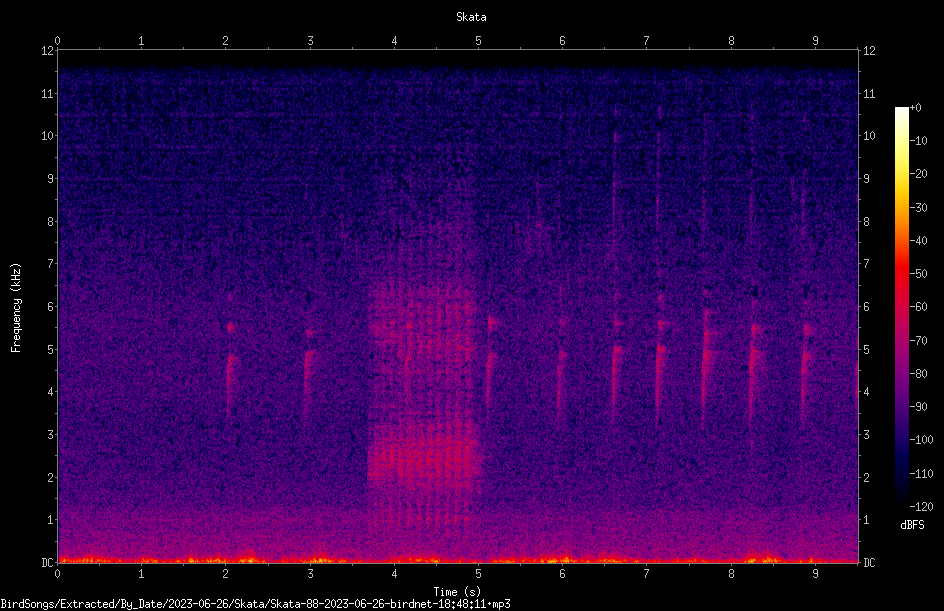Screen dimensions: 944x611
Task: Click the "11" tick on the left frequency axis
Action: tap(47, 93)
